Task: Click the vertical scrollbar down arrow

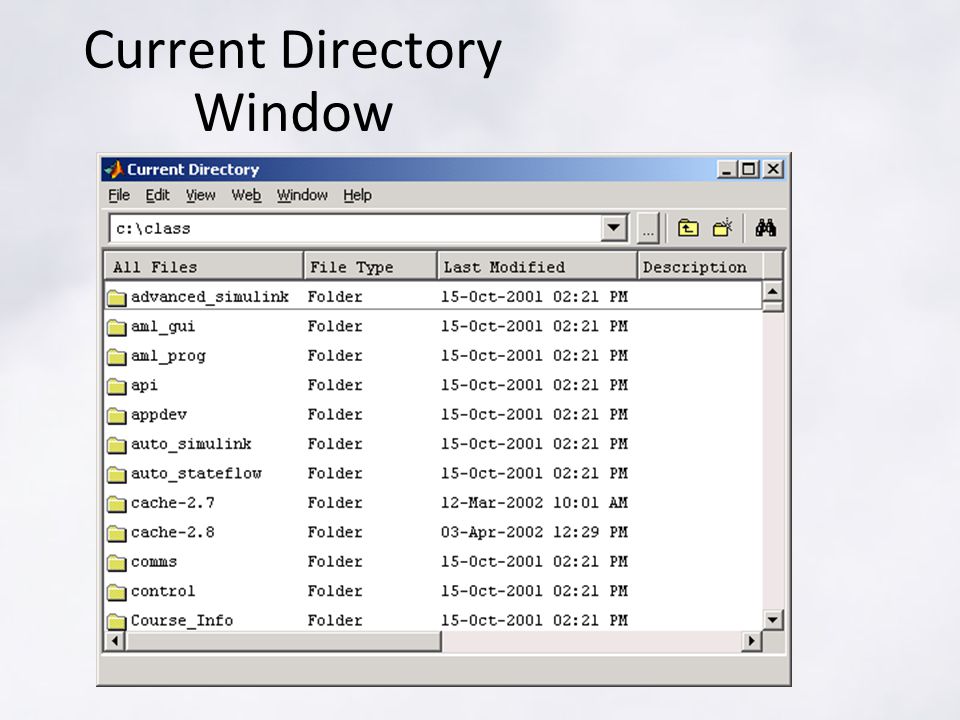Action: click(773, 620)
